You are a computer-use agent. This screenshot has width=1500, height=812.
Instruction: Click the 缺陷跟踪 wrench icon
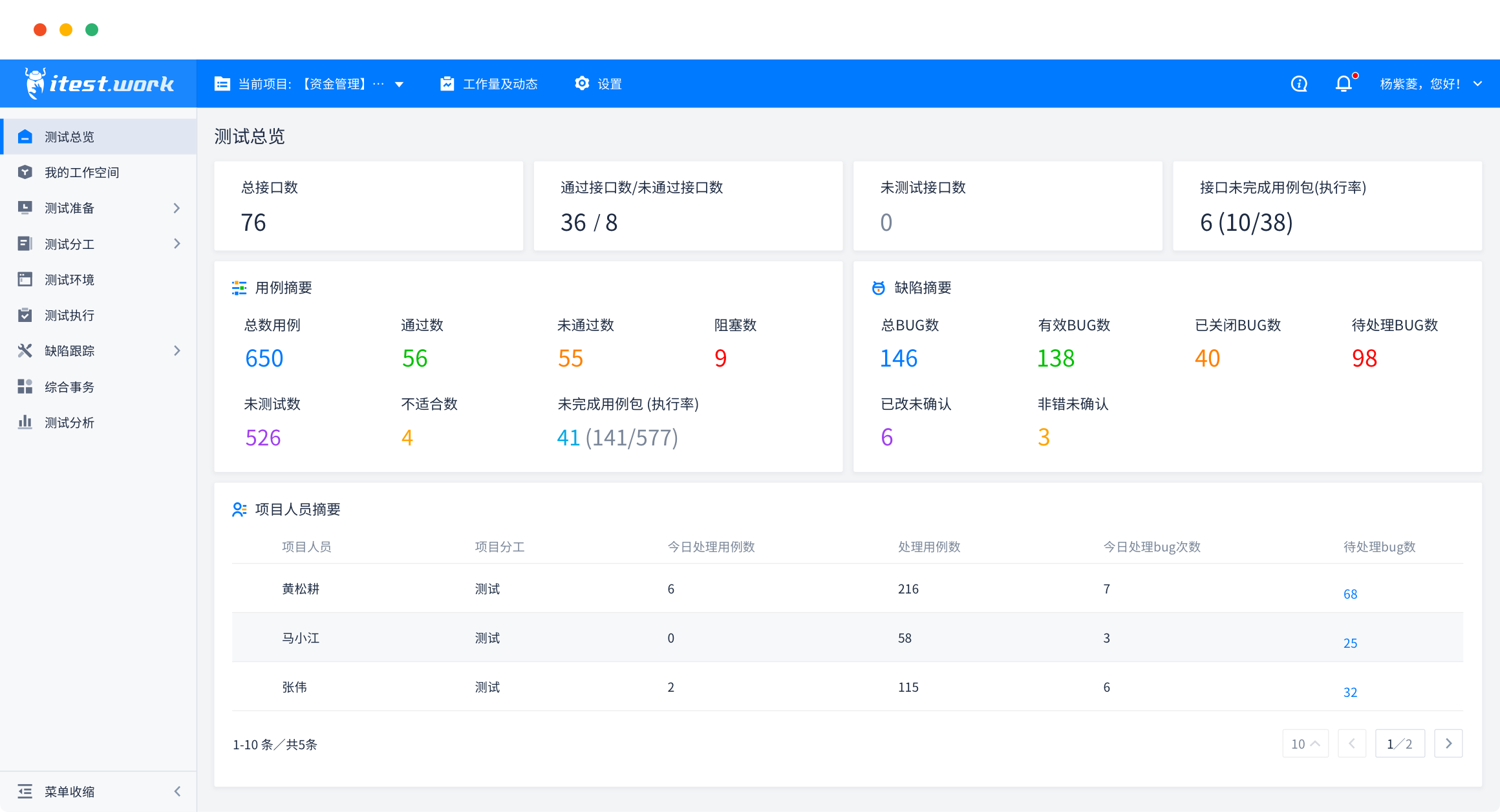point(25,351)
